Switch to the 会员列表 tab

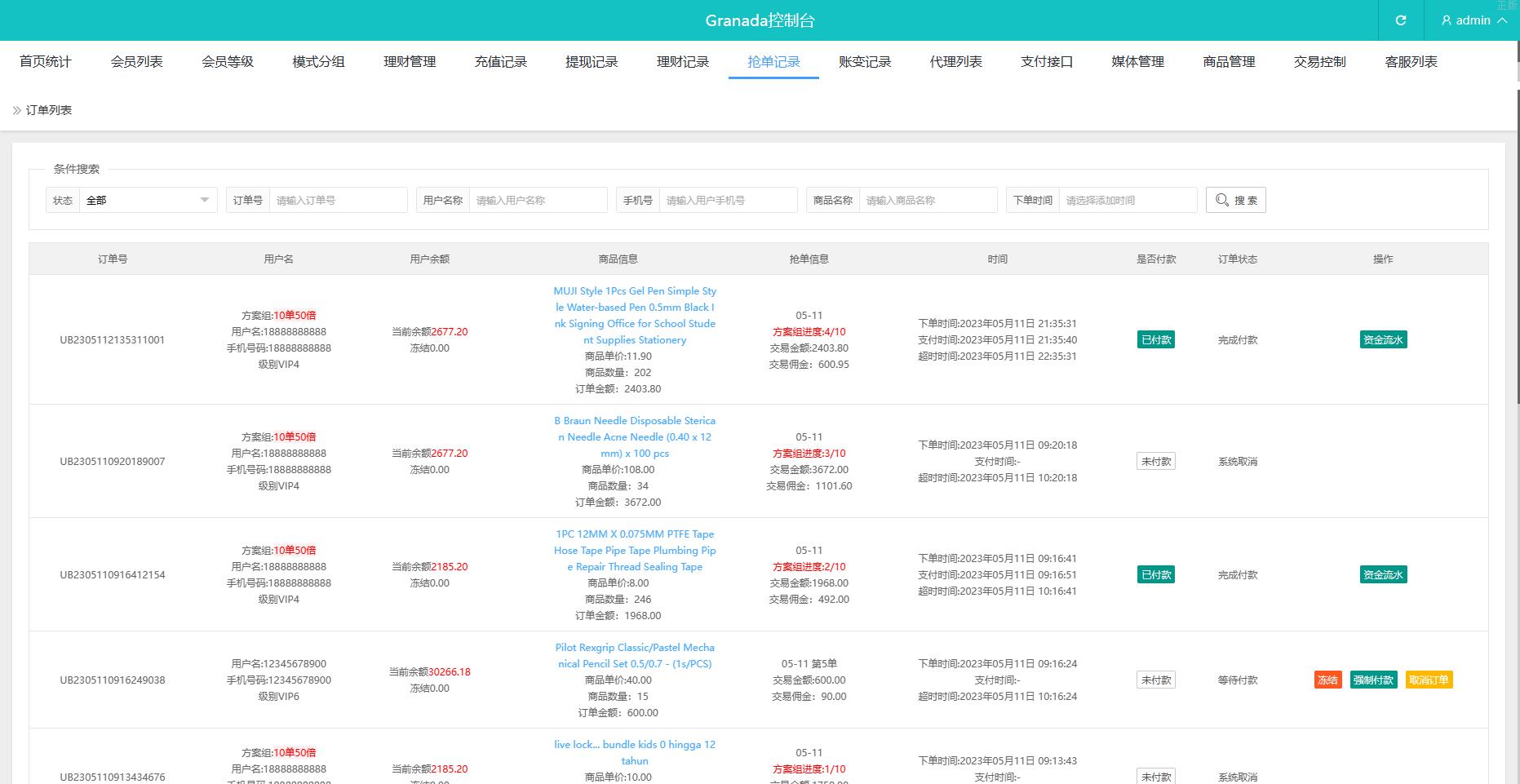tap(136, 62)
